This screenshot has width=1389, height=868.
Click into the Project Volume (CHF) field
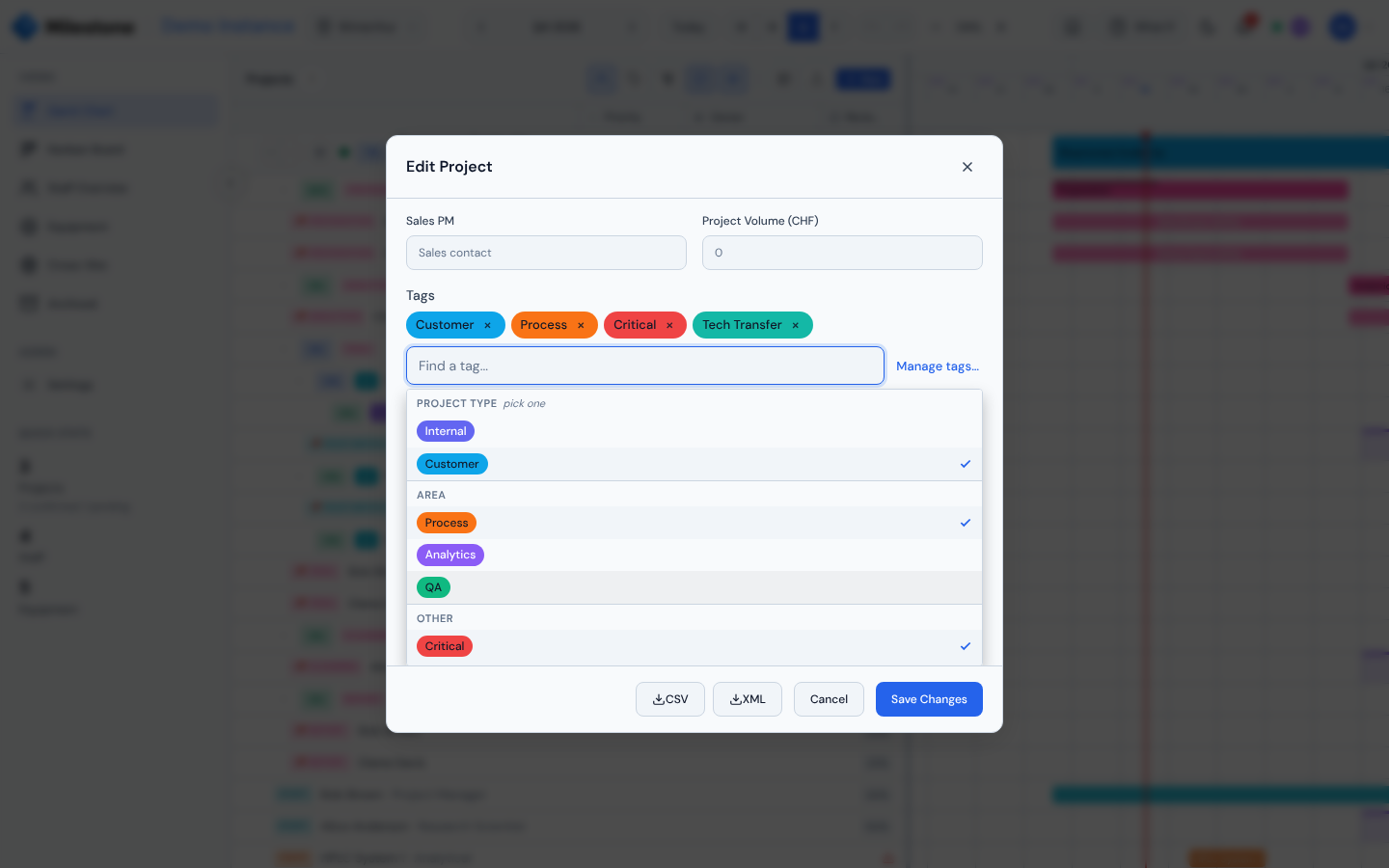(842, 253)
